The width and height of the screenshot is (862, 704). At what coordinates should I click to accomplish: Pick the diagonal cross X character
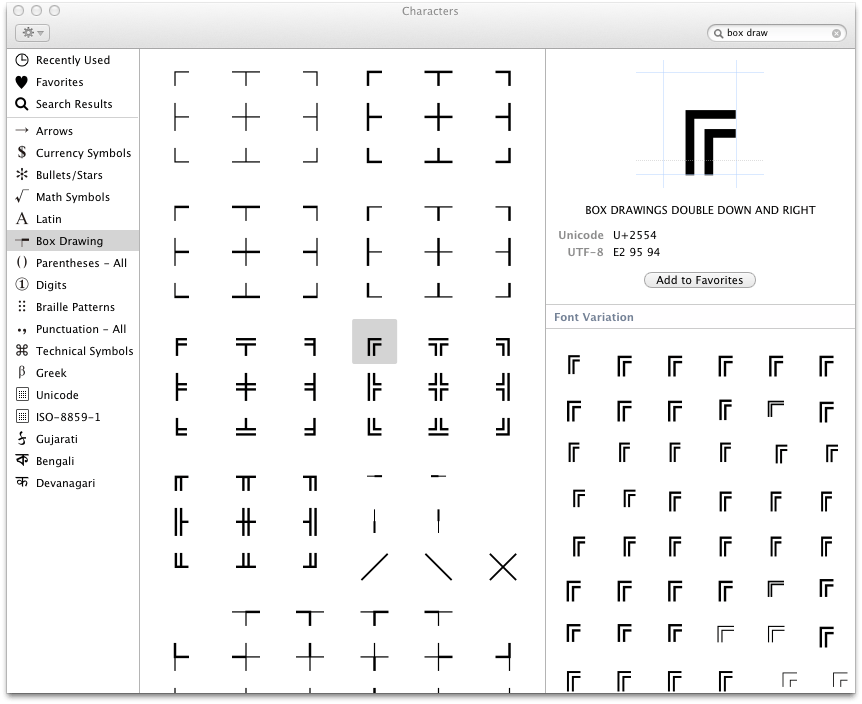click(503, 567)
